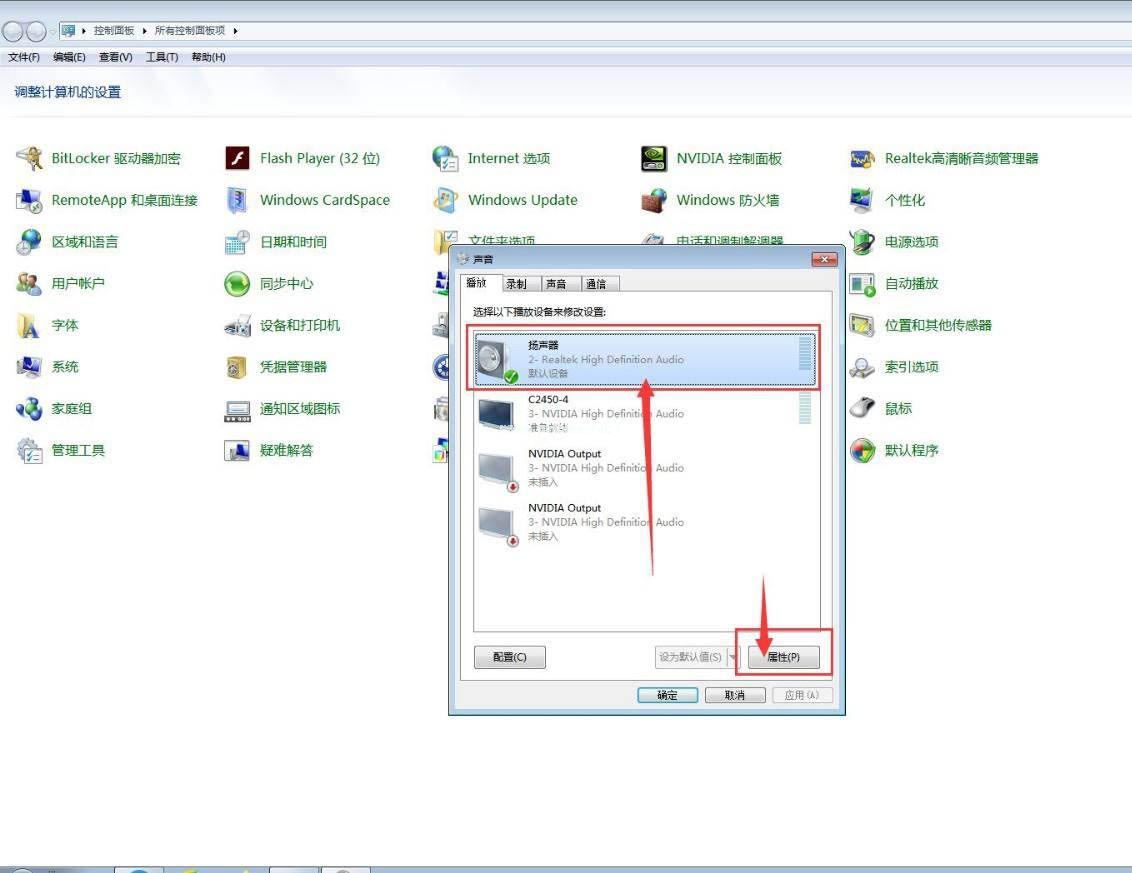The height and width of the screenshot is (873, 1132).
Task: Click the 配置(C) button
Action: pos(510,657)
